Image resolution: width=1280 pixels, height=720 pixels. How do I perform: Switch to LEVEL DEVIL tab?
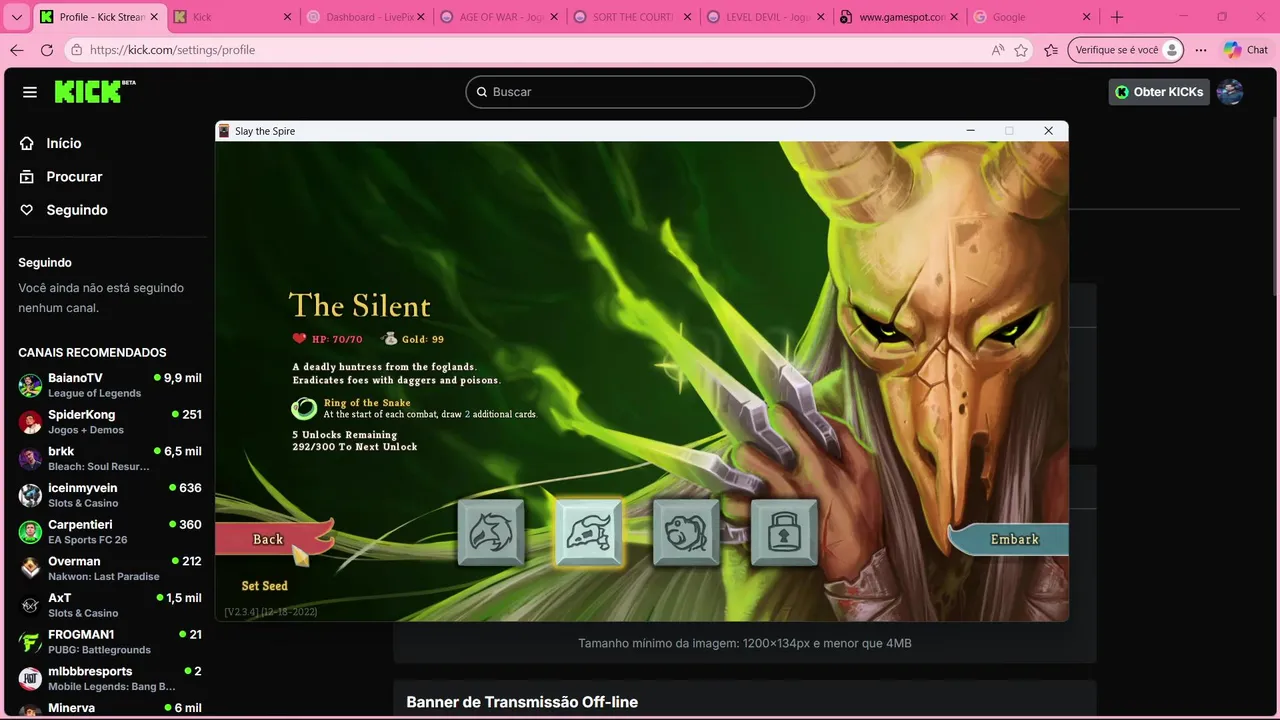coord(764,17)
